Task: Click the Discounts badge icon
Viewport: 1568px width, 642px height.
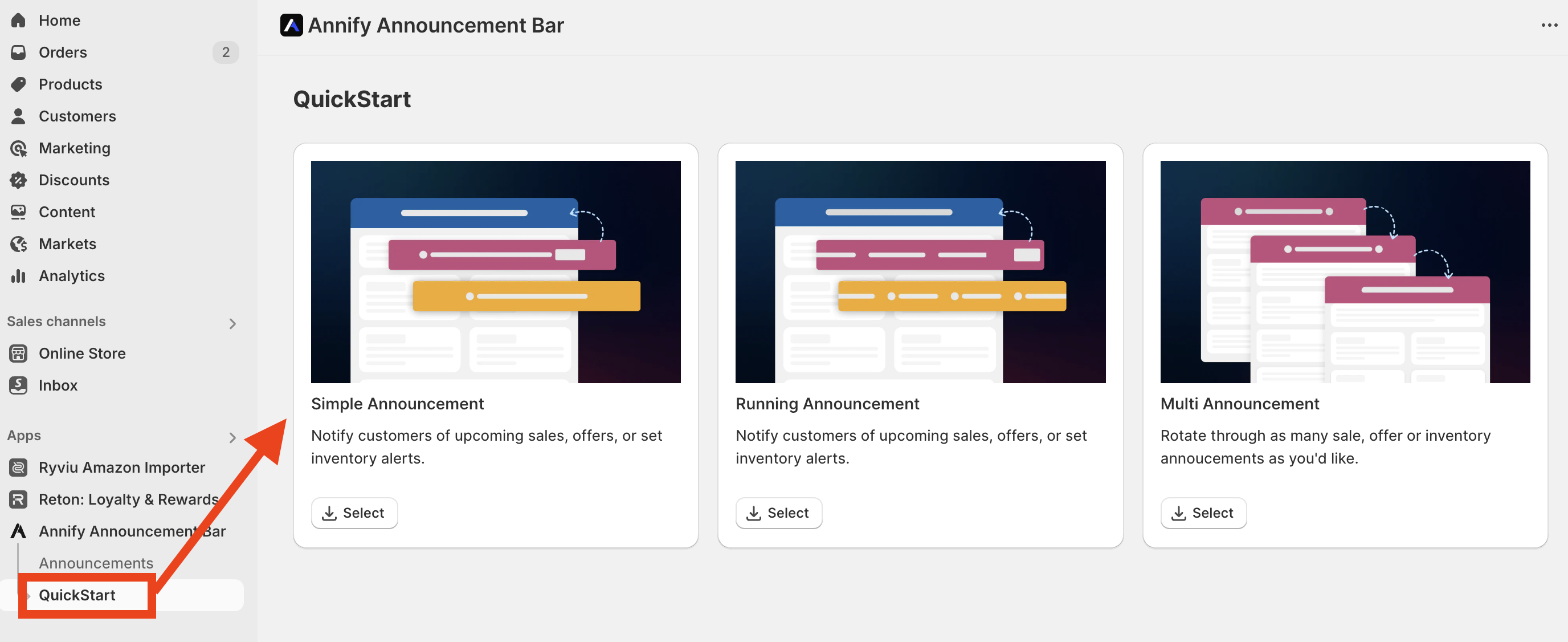Action: pyautogui.click(x=18, y=180)
